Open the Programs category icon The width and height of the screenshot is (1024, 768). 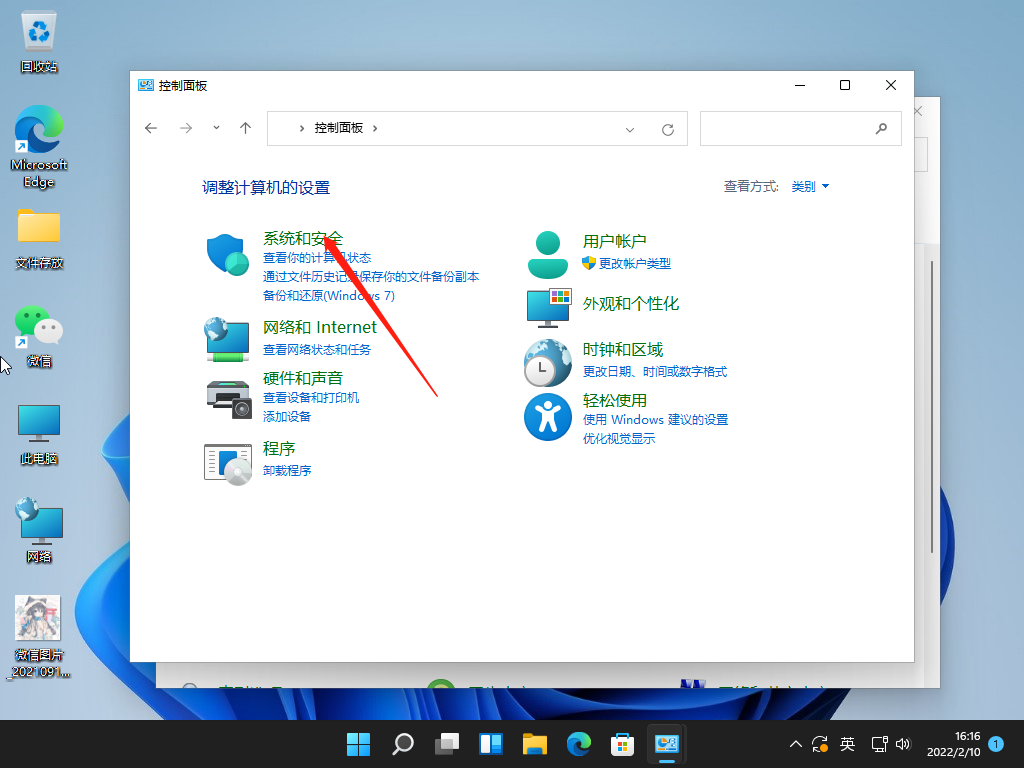click(x=227, y=464)
